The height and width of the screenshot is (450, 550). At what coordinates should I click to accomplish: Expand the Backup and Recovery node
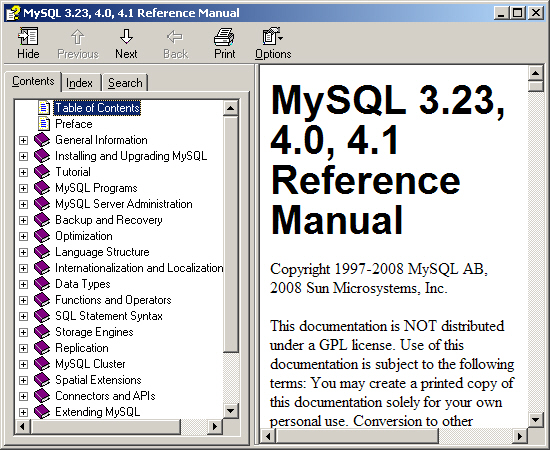click(23, 220)
